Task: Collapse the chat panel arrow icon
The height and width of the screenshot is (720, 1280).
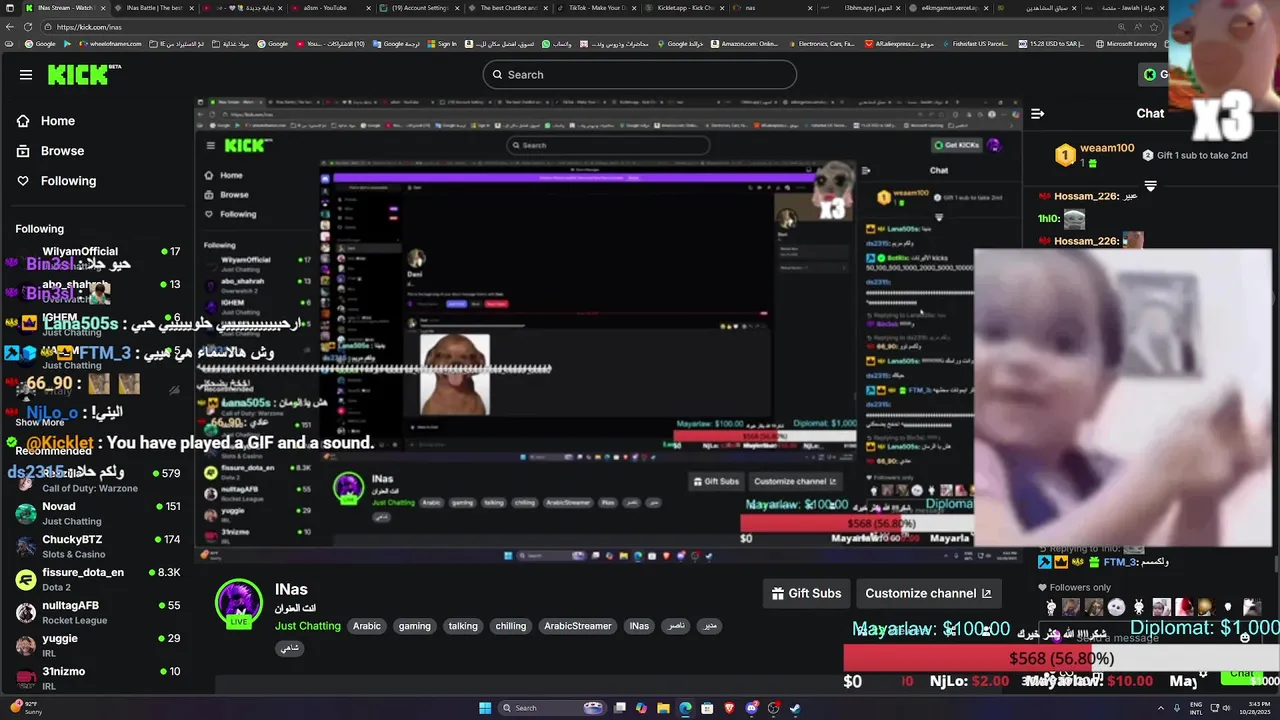Action: tap(1037, 114)
